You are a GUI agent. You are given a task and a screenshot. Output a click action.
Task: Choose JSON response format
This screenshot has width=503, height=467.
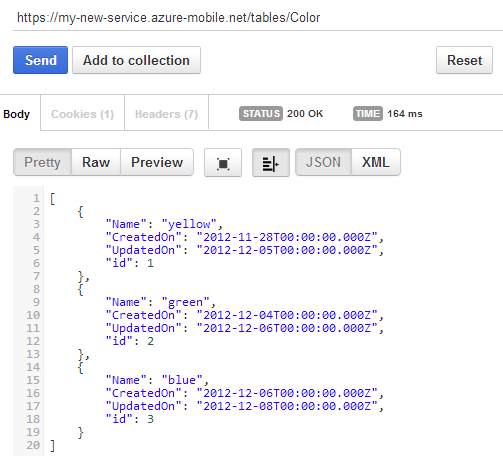coord(323,162)
